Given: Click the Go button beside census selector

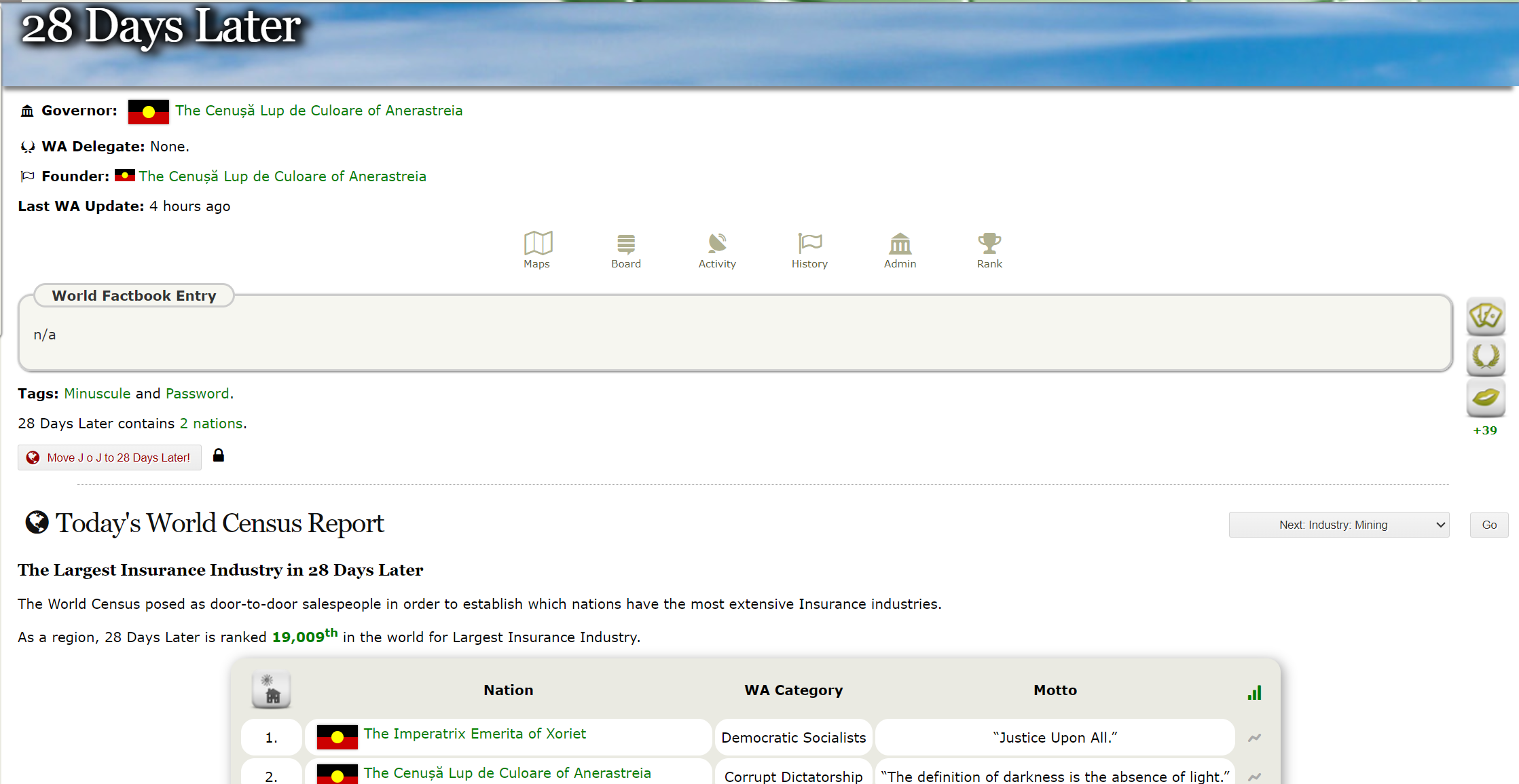Looking at the screenshot, I should (x=1488, y=525).
